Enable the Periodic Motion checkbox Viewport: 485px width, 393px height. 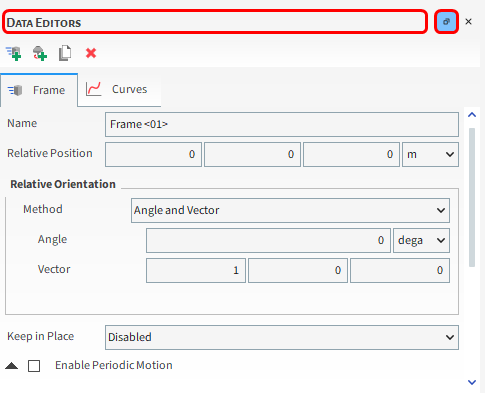[34, 366]
